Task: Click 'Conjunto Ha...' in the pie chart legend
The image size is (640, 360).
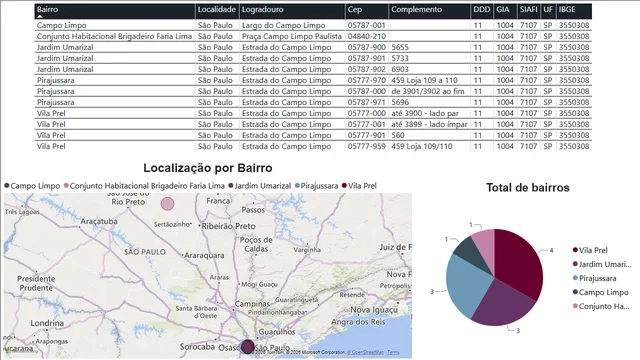Action: pyautogui.click(x=601, y=306)
